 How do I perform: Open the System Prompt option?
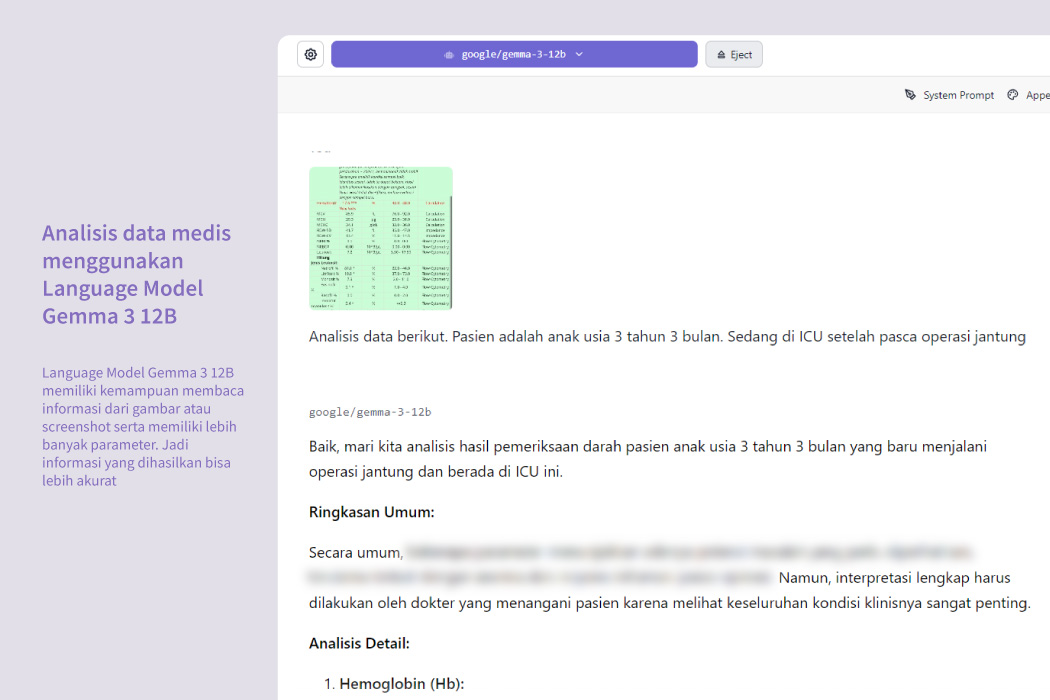950,95
